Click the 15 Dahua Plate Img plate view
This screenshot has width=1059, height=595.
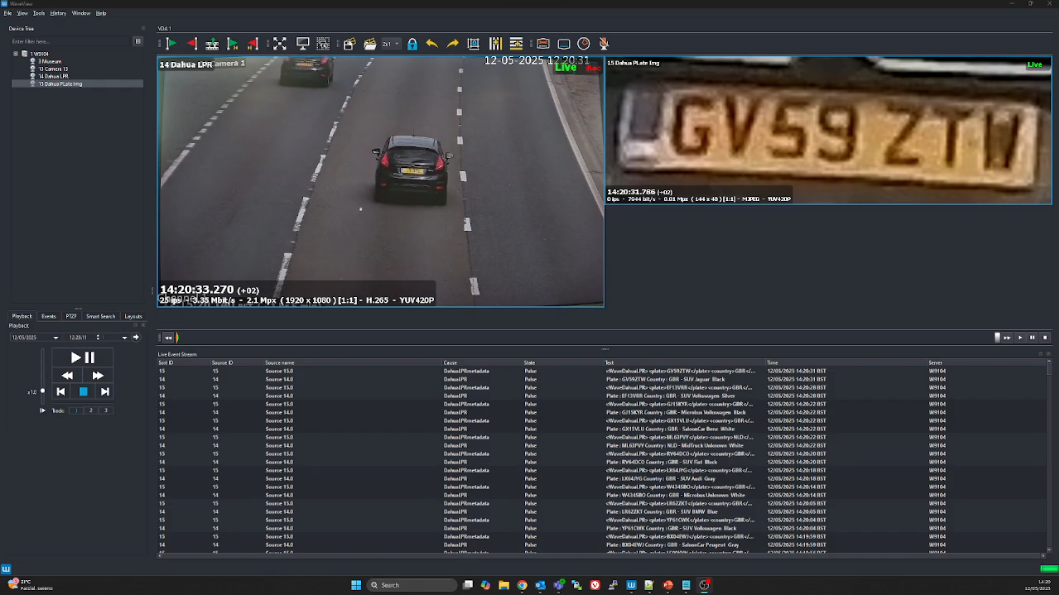(x=828, y=130)
